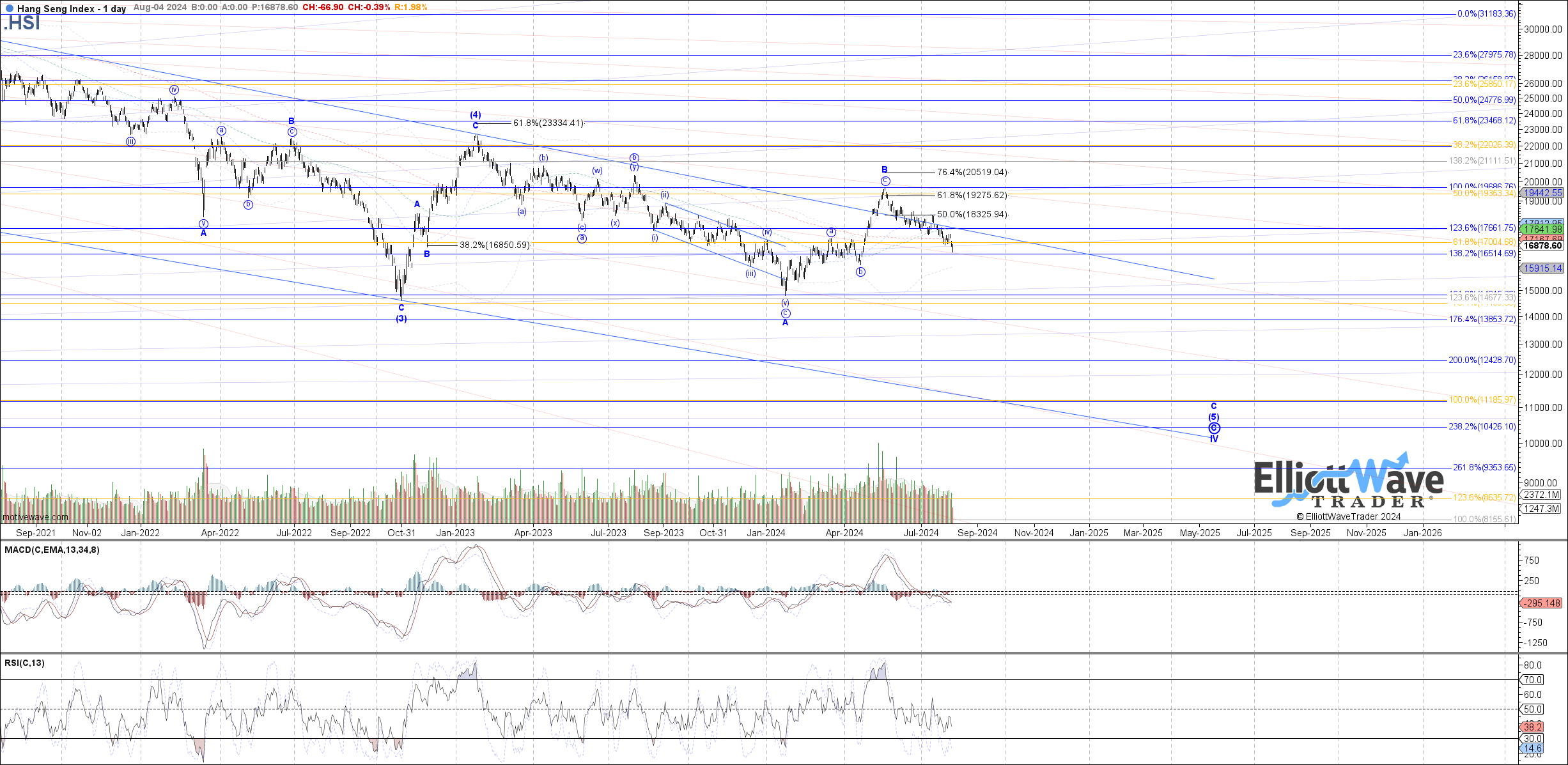Open the MACD(C,EMA,13,34,8) study label

(52, 550)
